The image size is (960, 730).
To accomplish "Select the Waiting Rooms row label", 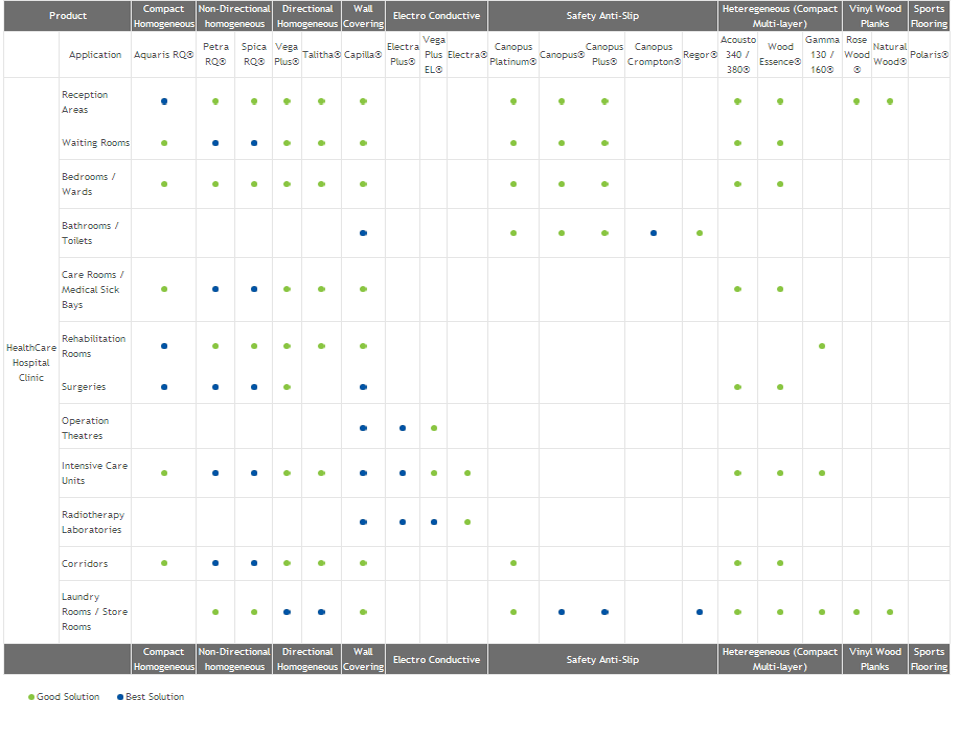I will 96,143.
